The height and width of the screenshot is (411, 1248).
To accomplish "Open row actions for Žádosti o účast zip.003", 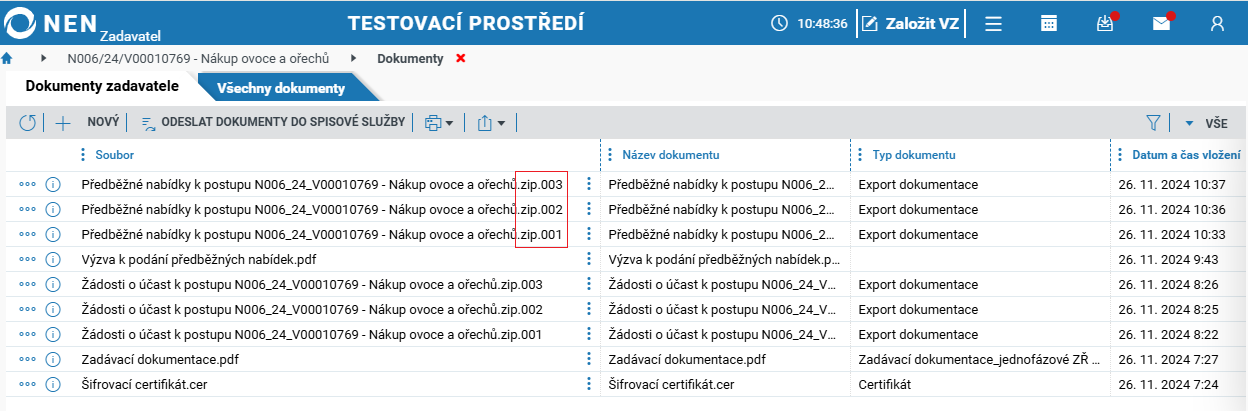I will pyautogui.click(x=28, y=284).
